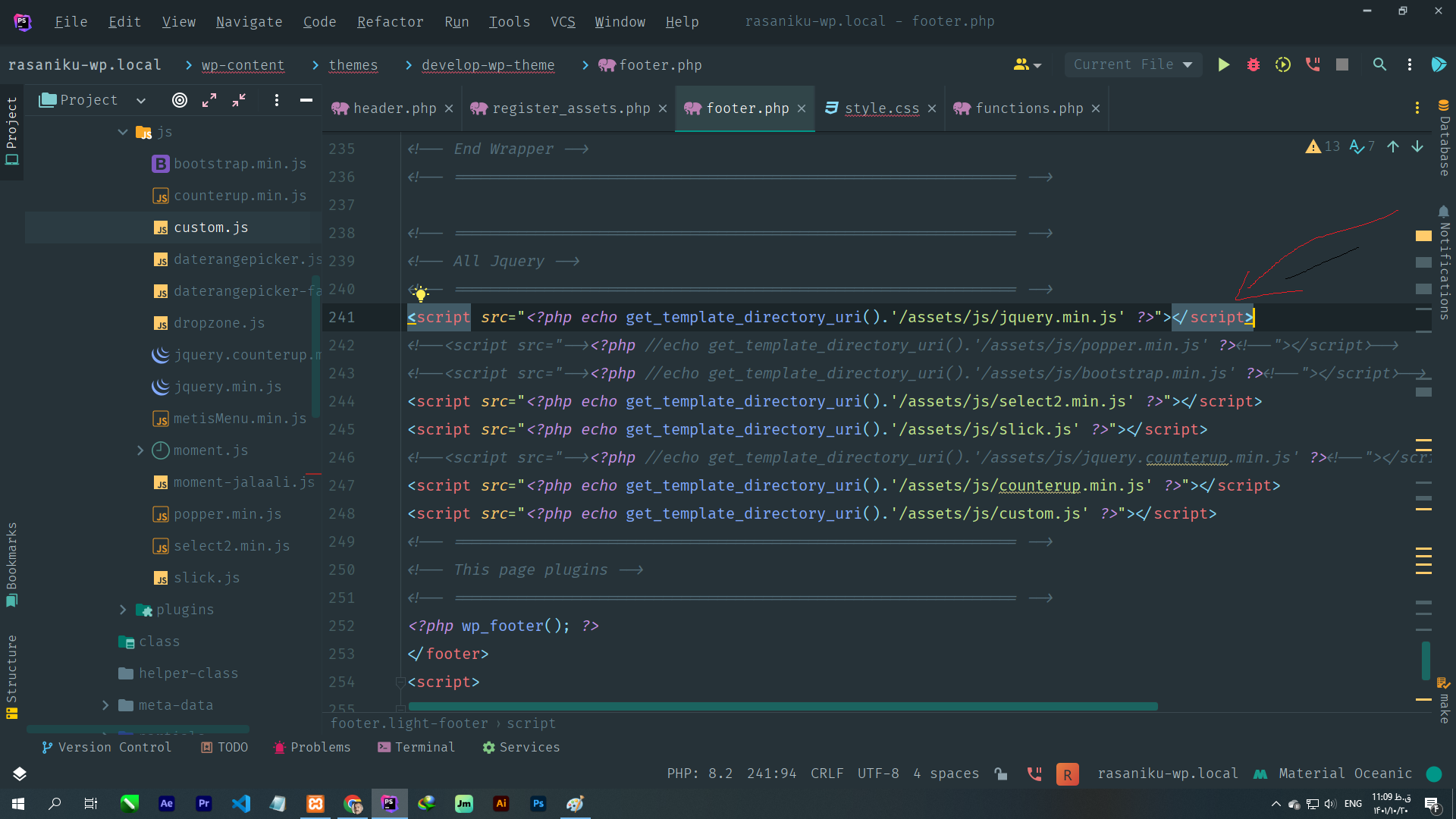Open warnings count 13 inspection widget

point(1323,146)
